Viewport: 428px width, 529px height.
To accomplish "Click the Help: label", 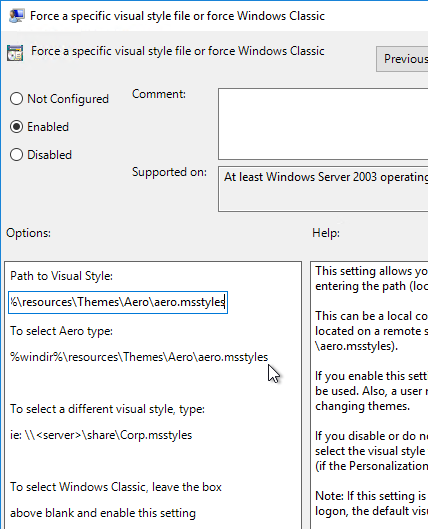I will click(x=326, y=233).
